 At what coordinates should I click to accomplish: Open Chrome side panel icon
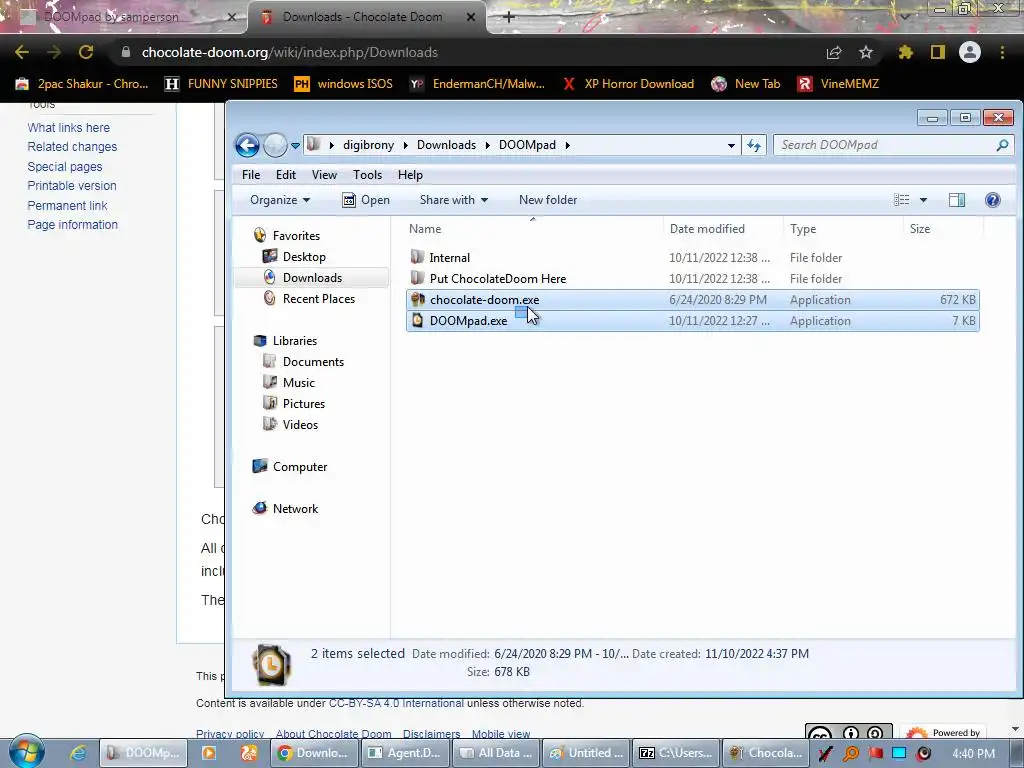point(938,52)
